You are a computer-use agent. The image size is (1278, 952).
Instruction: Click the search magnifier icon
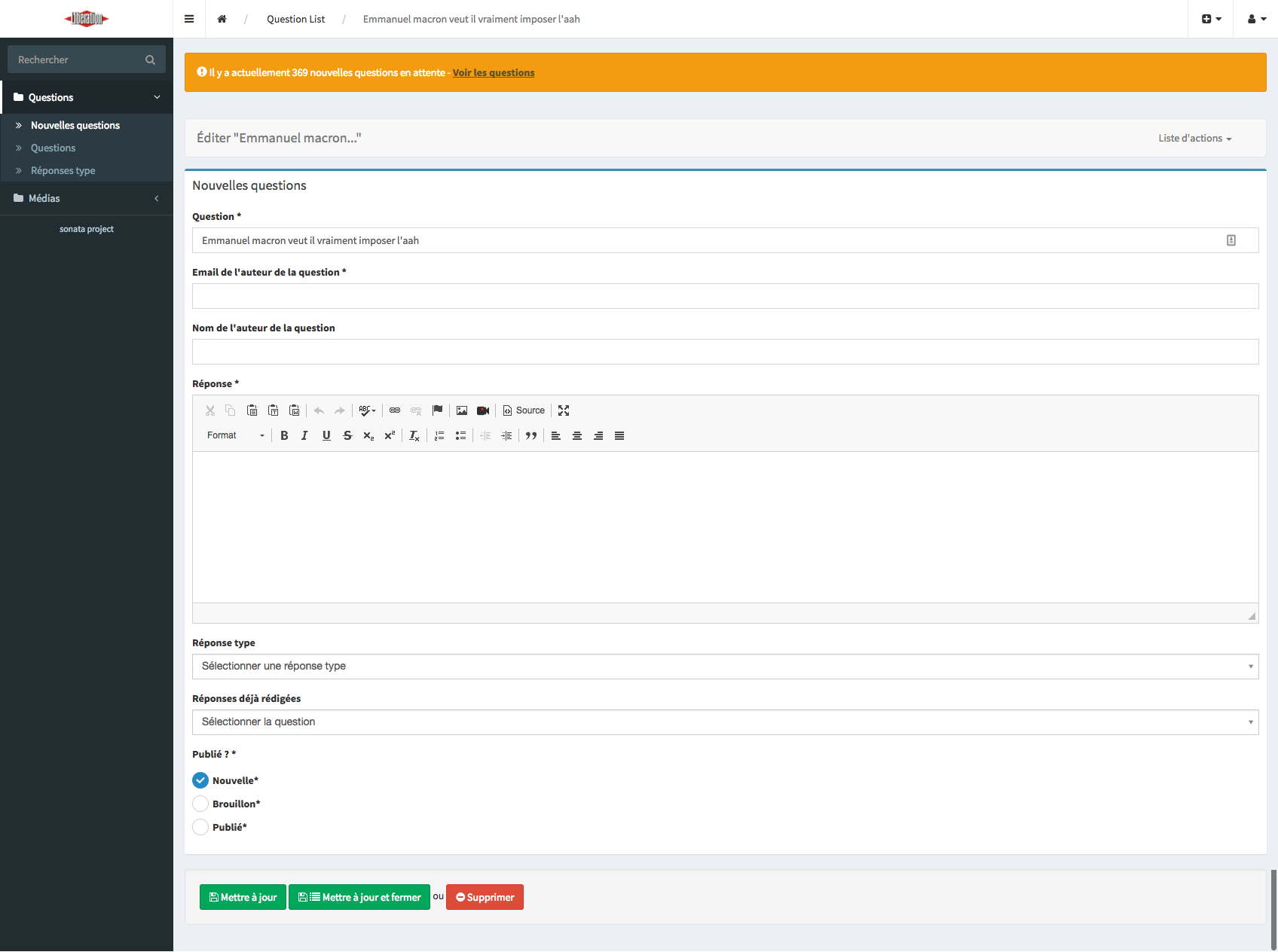click(x=150, y=59)
